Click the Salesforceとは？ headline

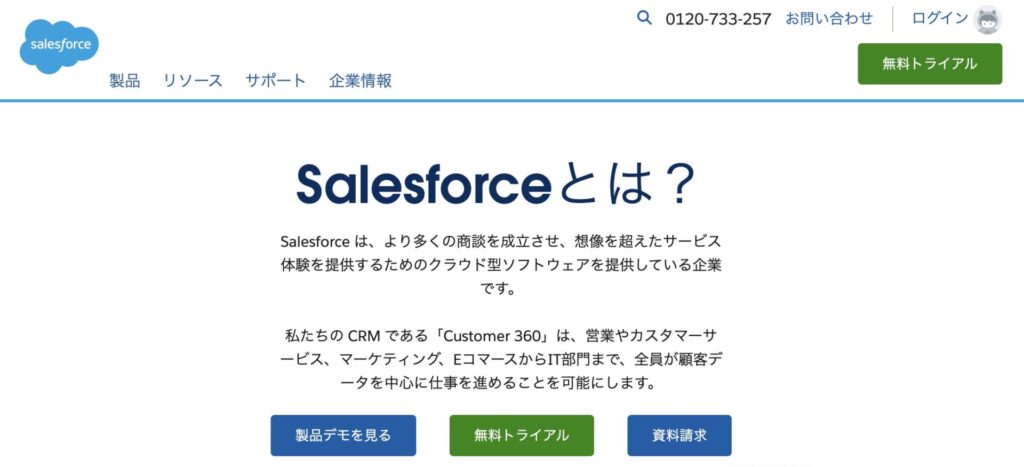pyautogui.click(x=496, y=185)
